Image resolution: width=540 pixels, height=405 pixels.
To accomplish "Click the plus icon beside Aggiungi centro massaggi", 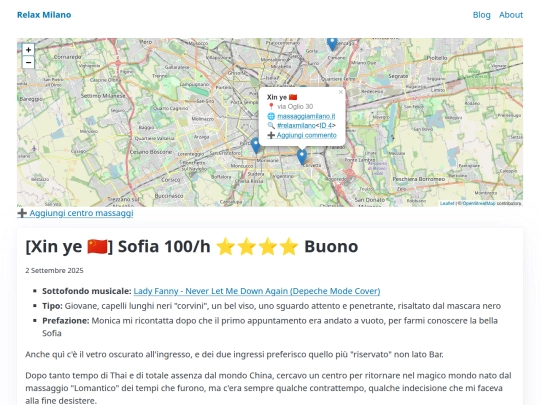I will (x=22, y=213).
